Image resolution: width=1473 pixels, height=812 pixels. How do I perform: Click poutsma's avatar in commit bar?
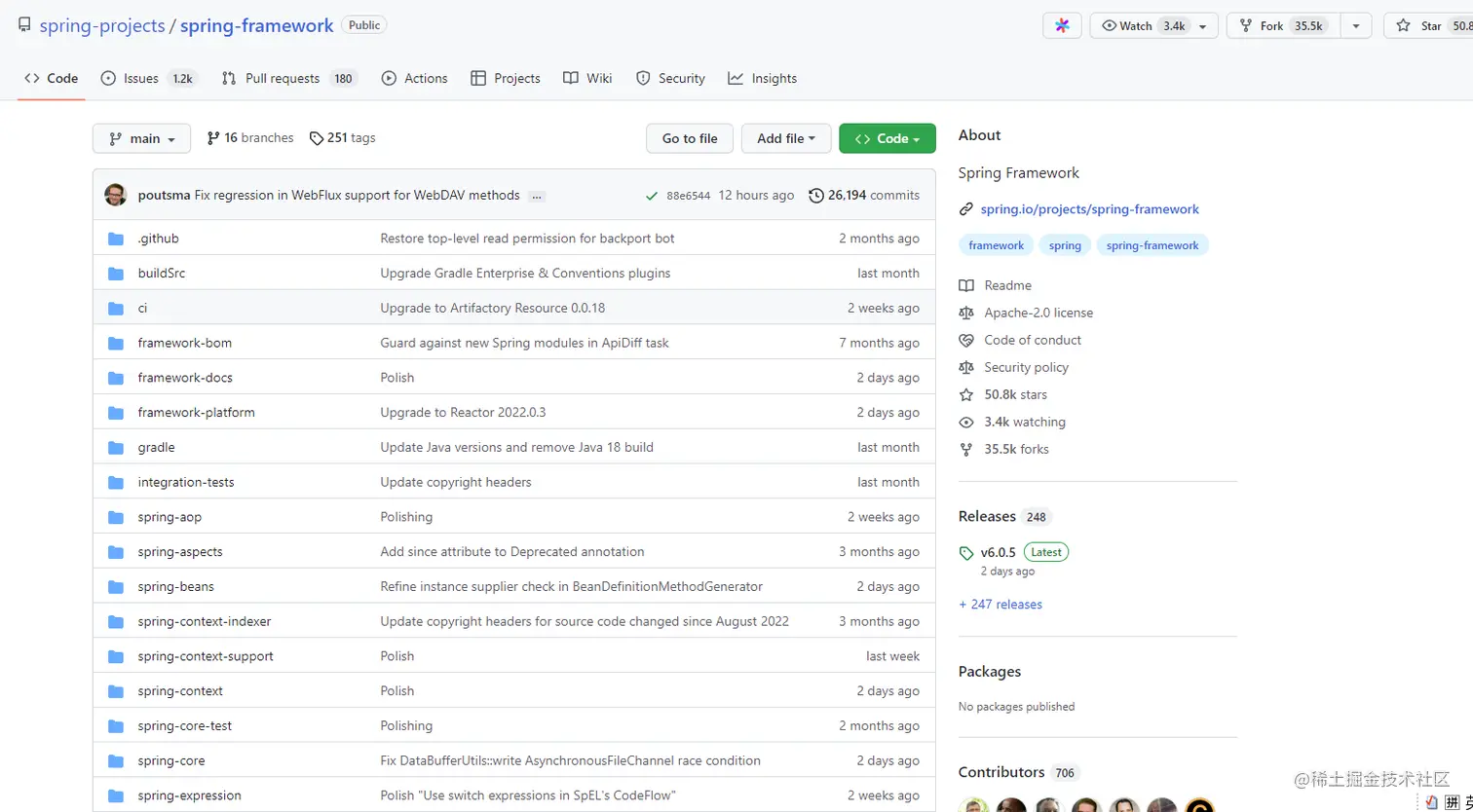pos(116,195)
